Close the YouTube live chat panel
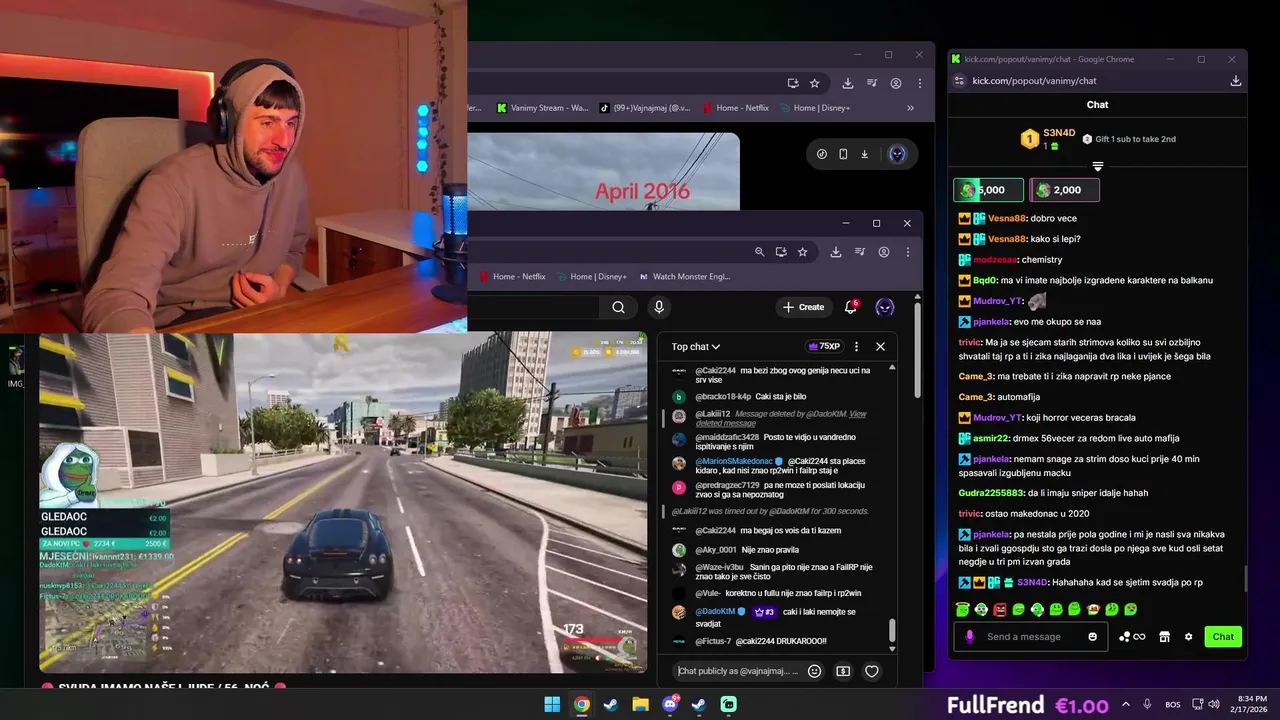 [x=880, y=346]
